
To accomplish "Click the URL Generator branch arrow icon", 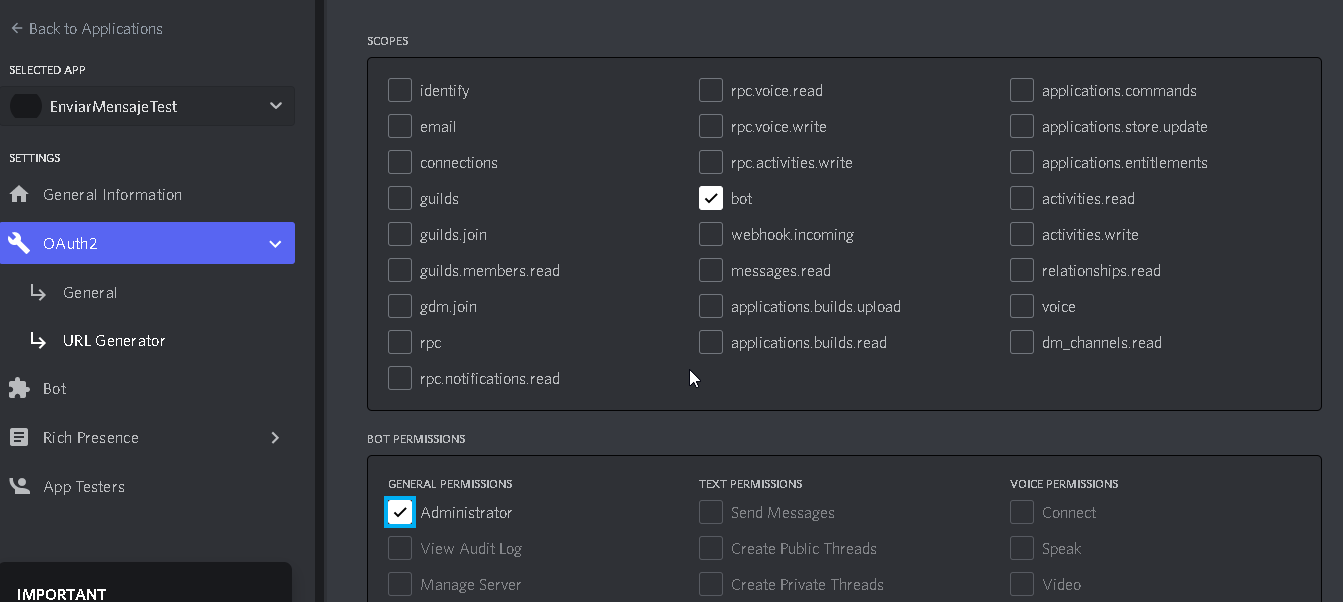I will click(x=39, y=340).
